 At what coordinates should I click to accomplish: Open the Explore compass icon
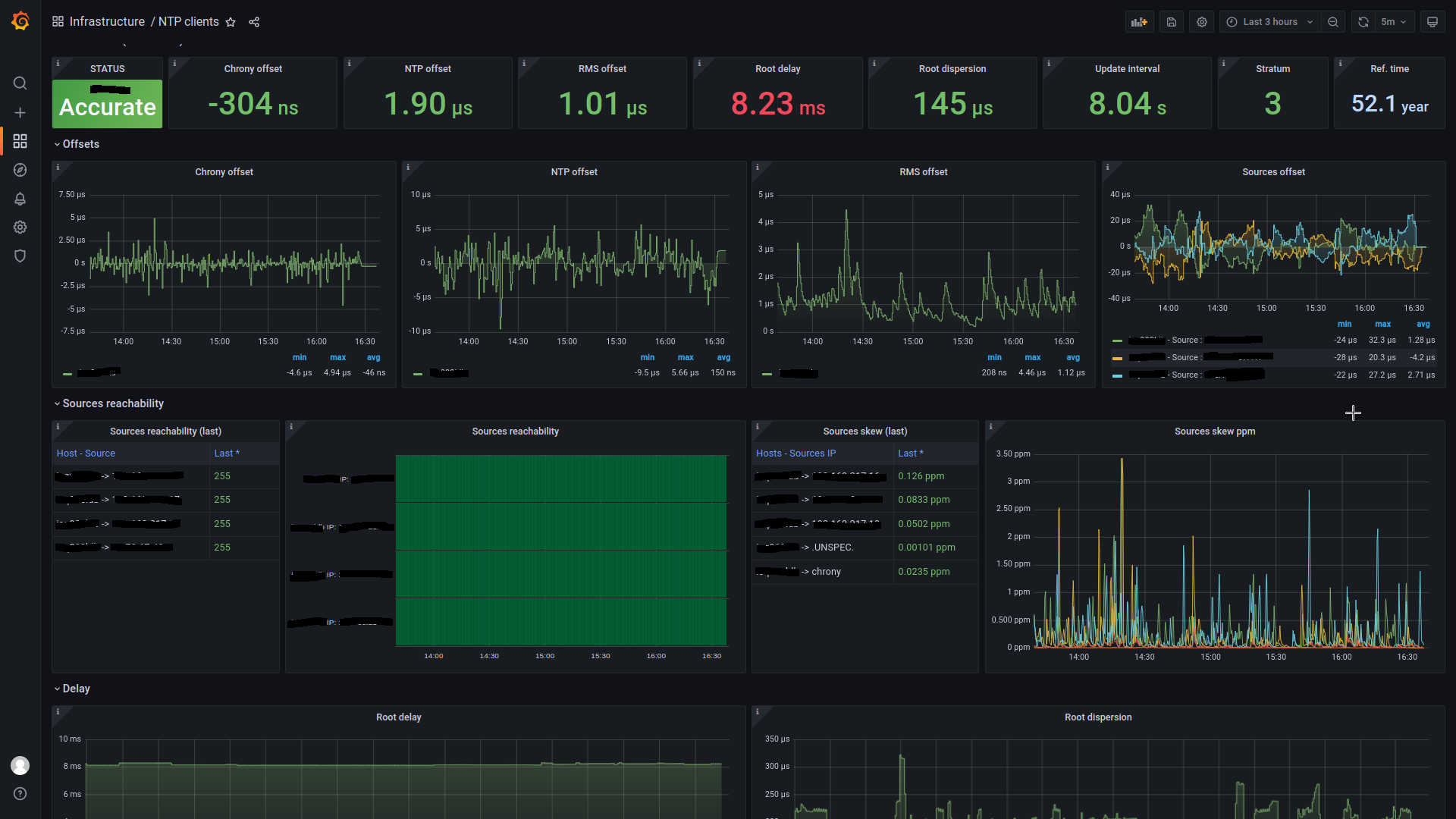tap(20, 170)
